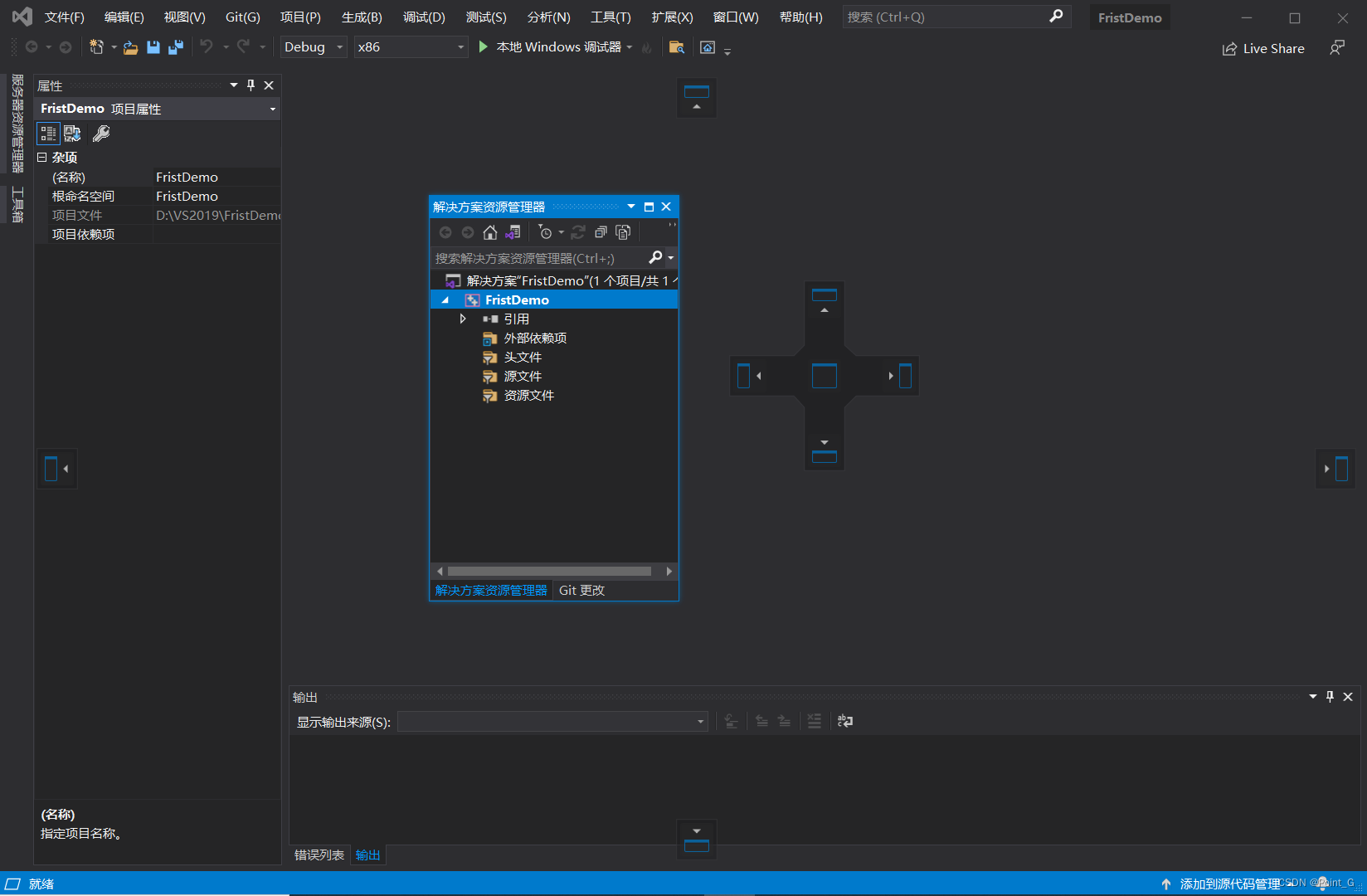Select the 根命名空间 property row
This screenshot has width=1367, height=896.
pos(158,197)
